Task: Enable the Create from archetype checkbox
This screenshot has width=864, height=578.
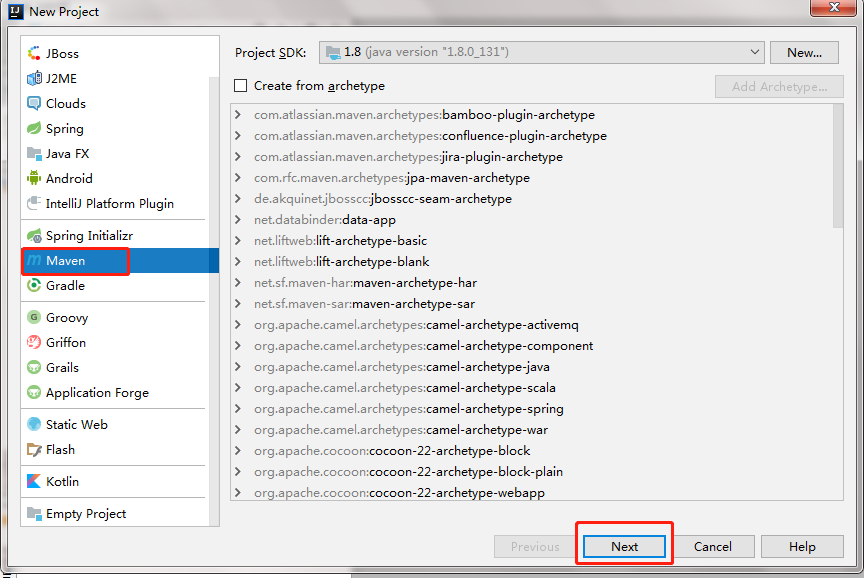Action: (240, 85)
